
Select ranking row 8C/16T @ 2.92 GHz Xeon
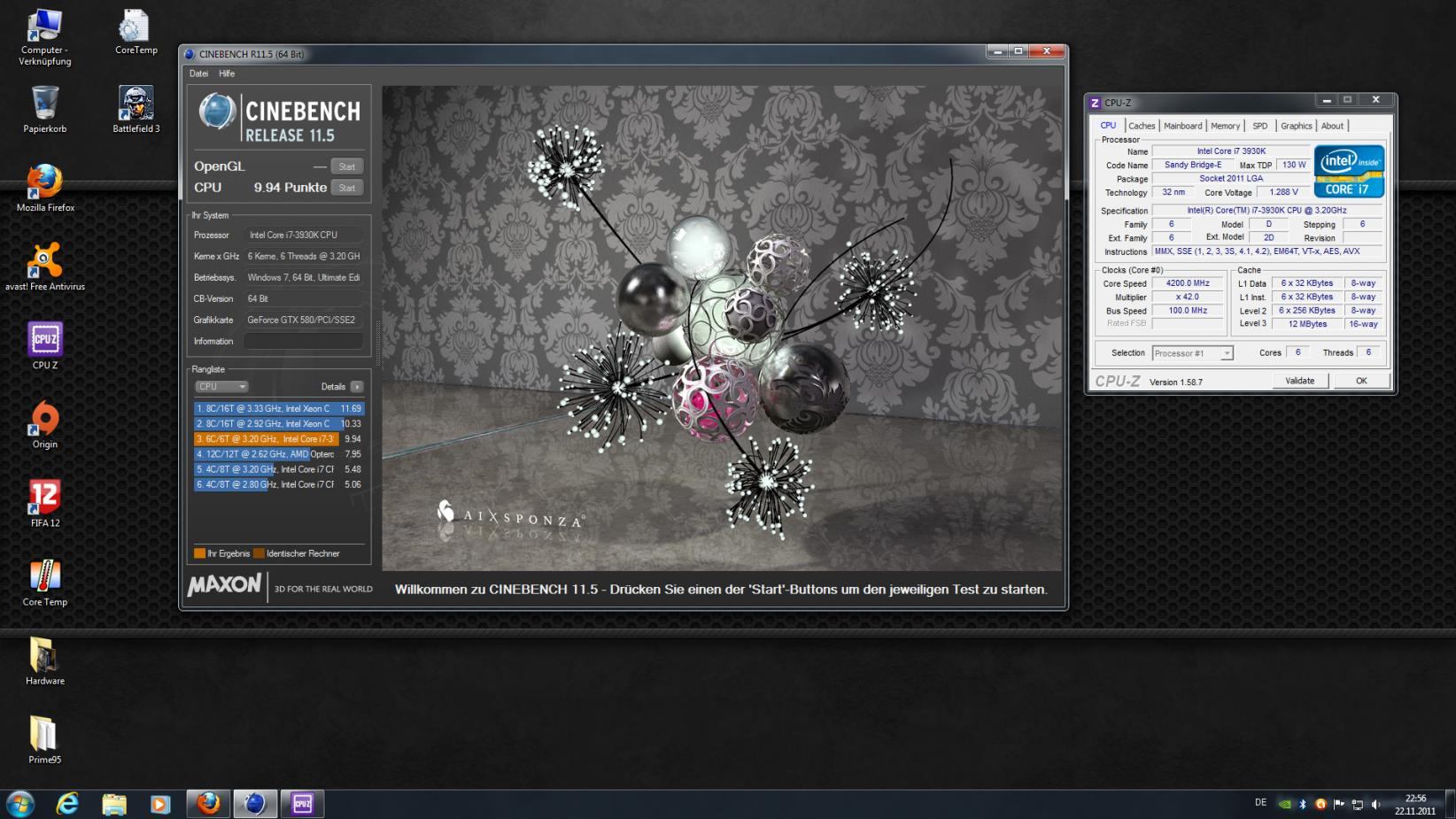point(279,424)
